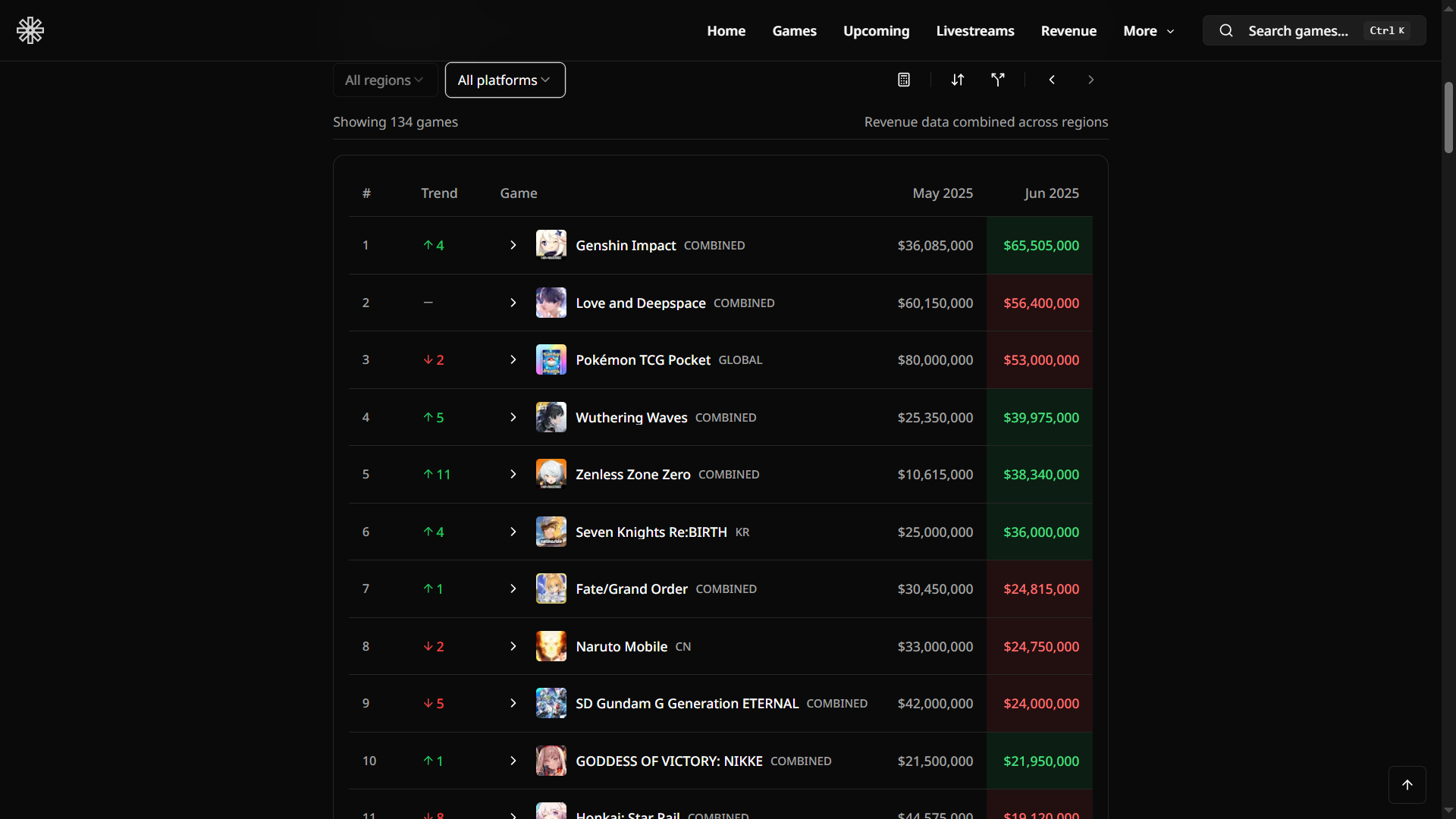Expand the Zenless Zone Zero row

[513, 474]
